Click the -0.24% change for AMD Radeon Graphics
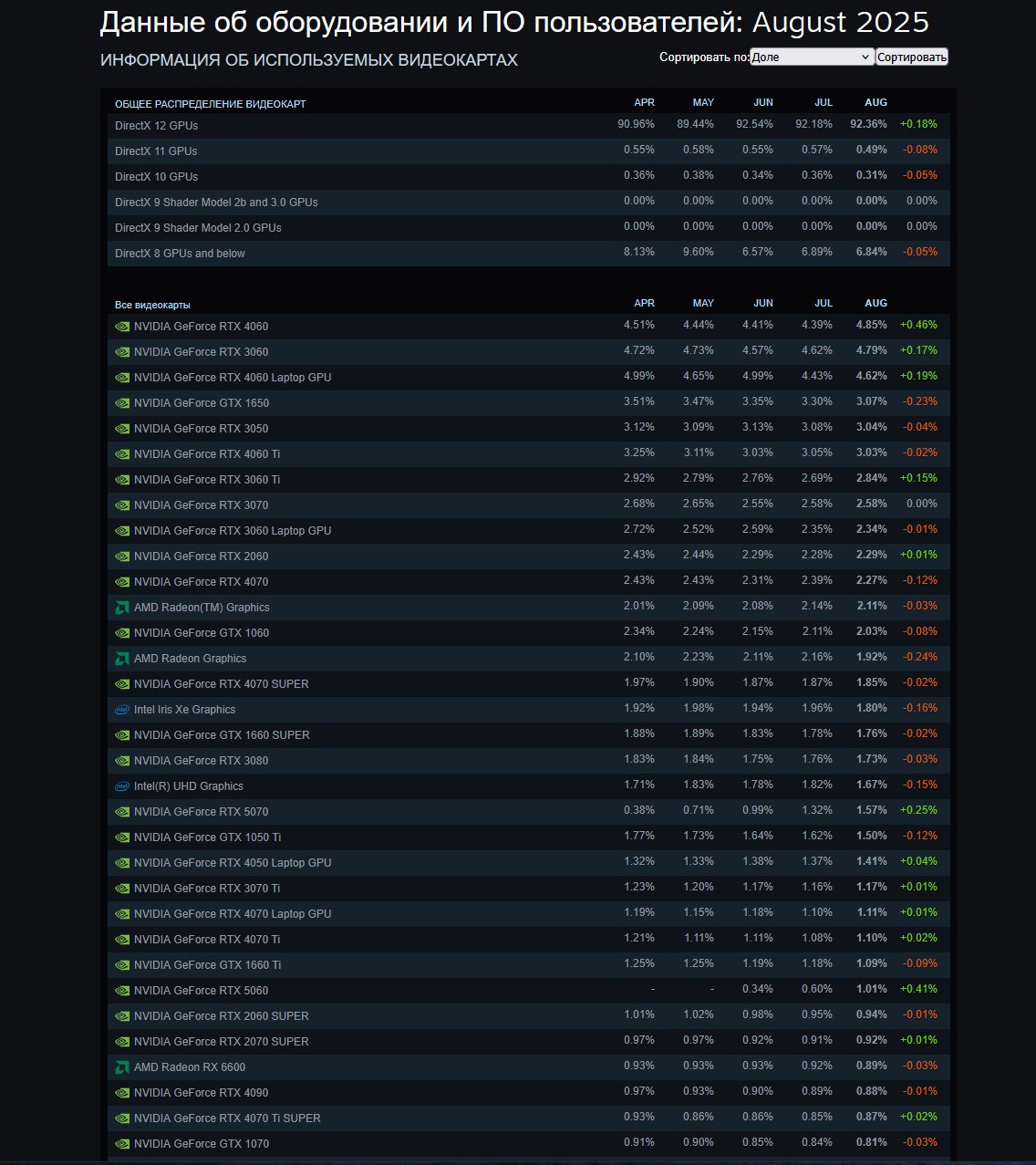Screen dimensions: 1036x1165 (x=920, y=657)
